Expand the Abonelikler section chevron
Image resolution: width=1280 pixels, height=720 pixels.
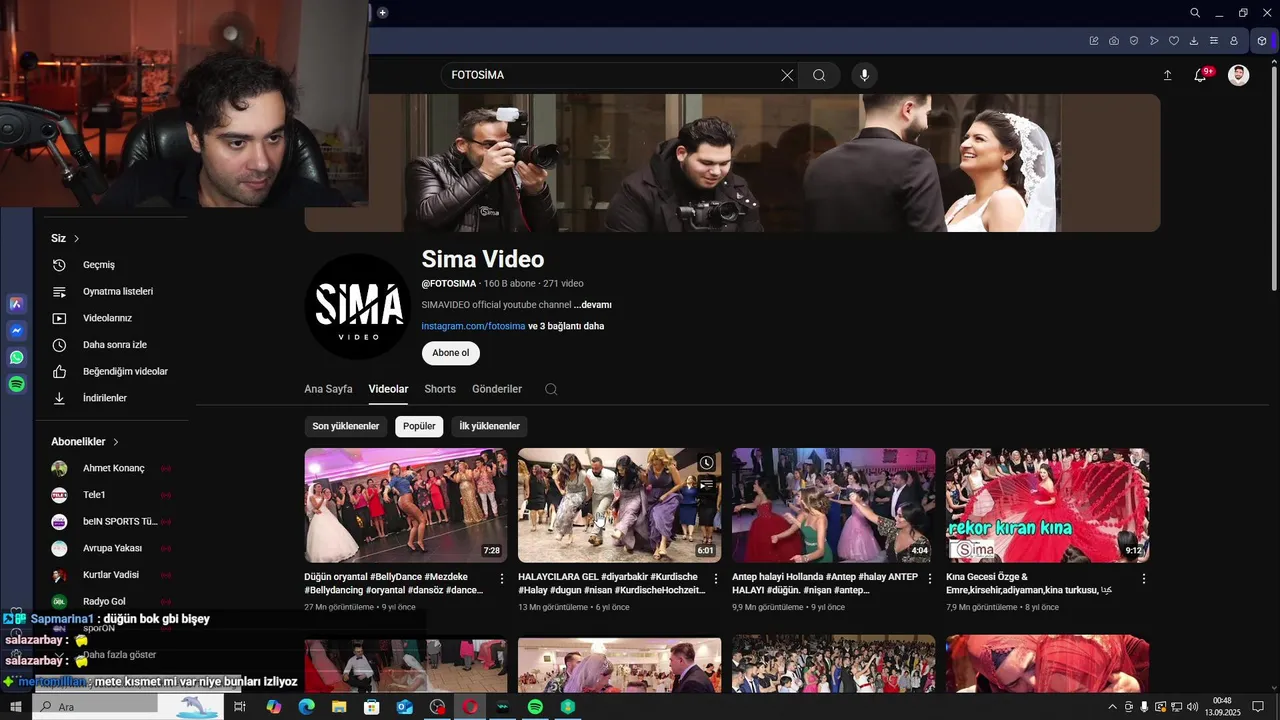click(x=116, y=441)
